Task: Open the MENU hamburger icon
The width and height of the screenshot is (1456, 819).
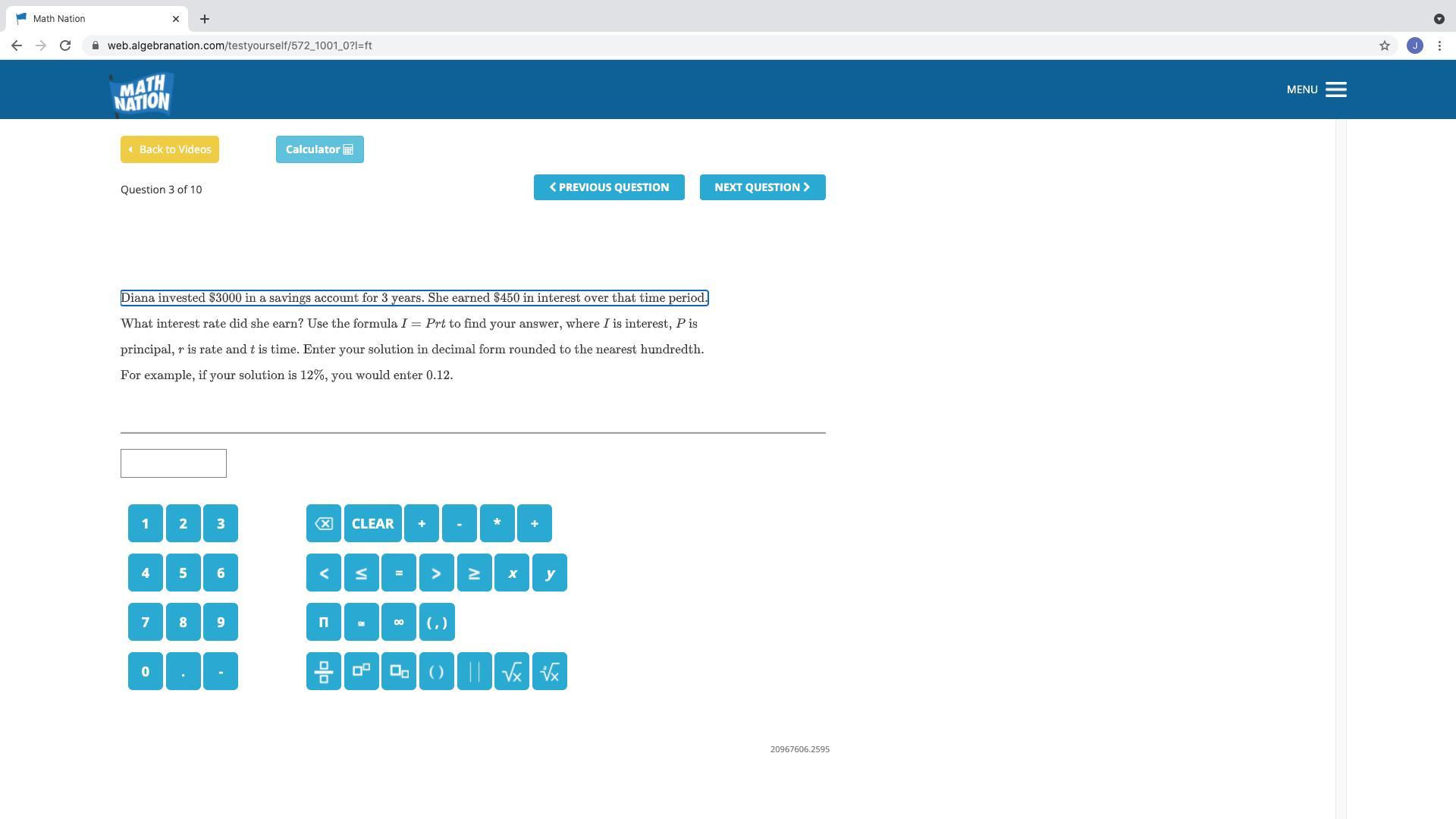Action: (1335, 89)
